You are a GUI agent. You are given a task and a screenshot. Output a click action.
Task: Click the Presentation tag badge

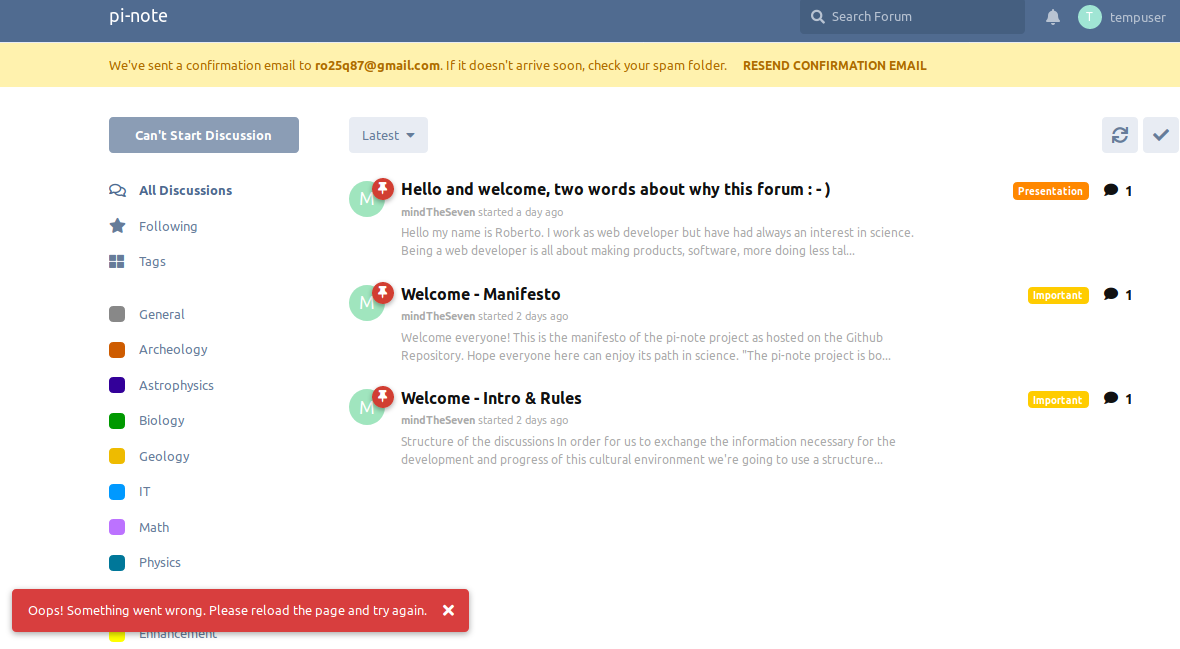click(x=1051, y=191)
